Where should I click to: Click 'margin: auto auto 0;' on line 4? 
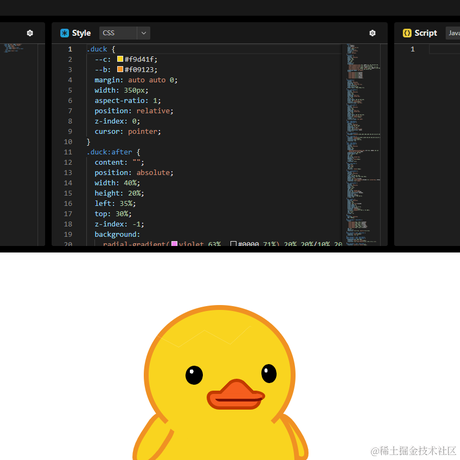(x=136, y=80)
